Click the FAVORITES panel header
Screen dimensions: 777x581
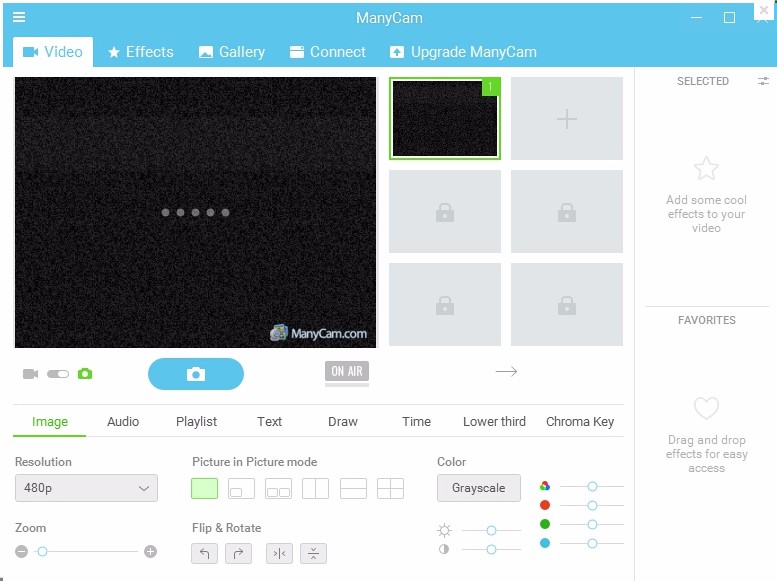[x=707, y=320]
